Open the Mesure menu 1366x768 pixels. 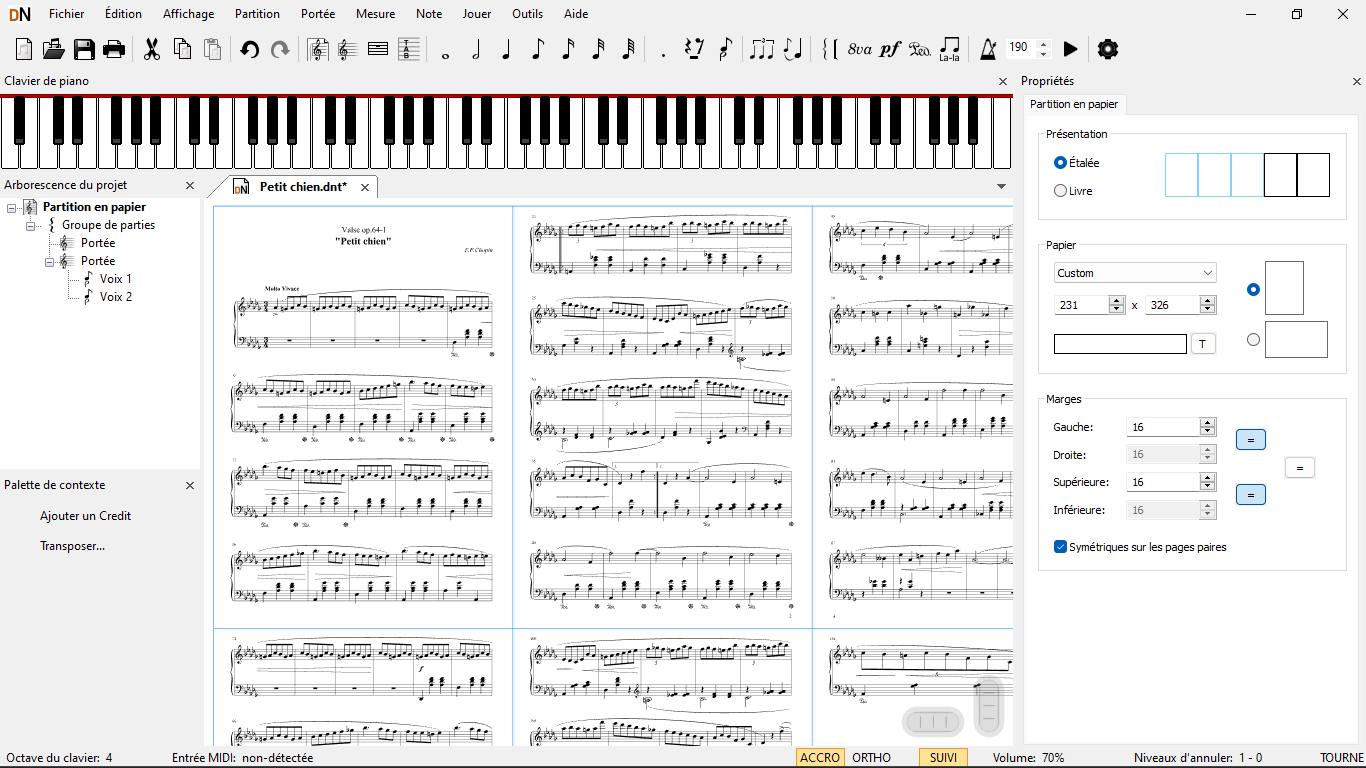point(375,14)
